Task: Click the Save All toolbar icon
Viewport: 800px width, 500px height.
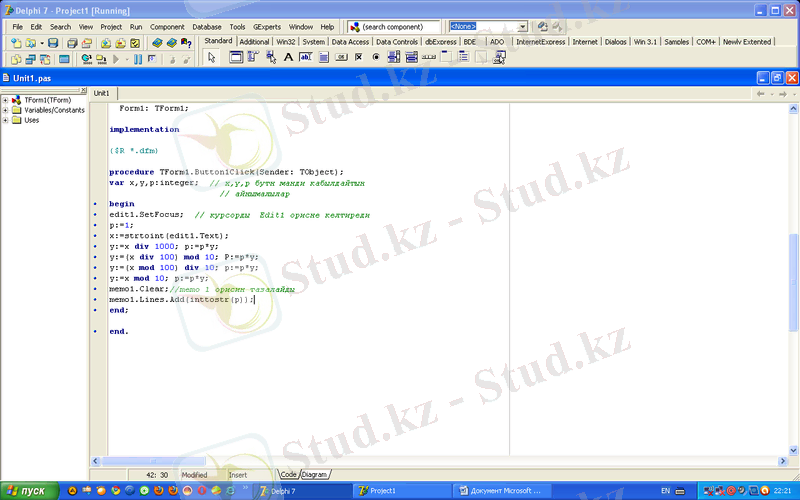Action: pos(72,43)
